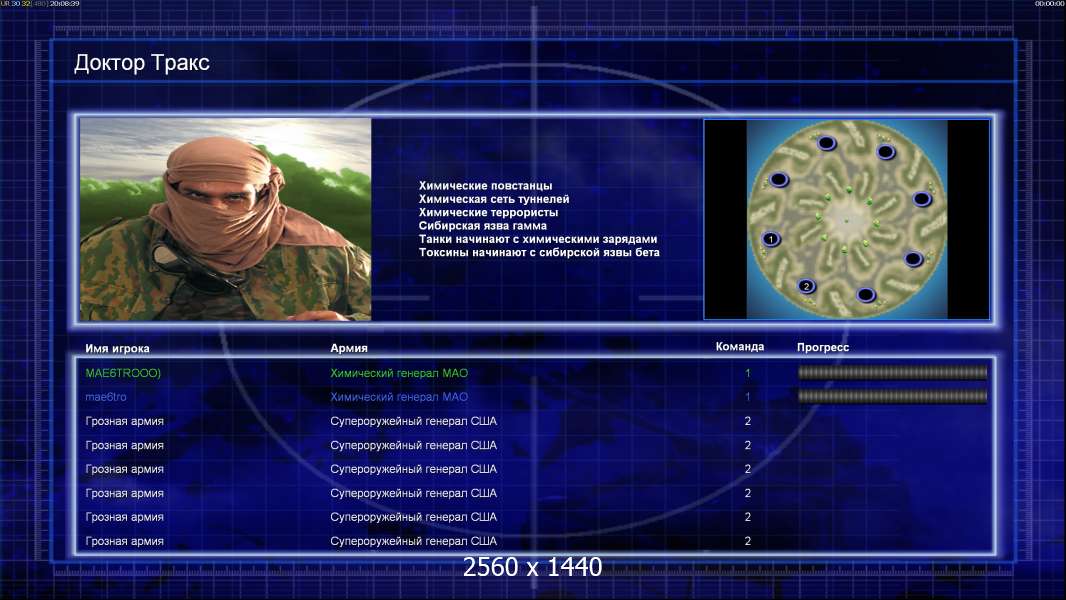
Task: Select the rightmost start marker on minimap
Action: click(921, 199)
